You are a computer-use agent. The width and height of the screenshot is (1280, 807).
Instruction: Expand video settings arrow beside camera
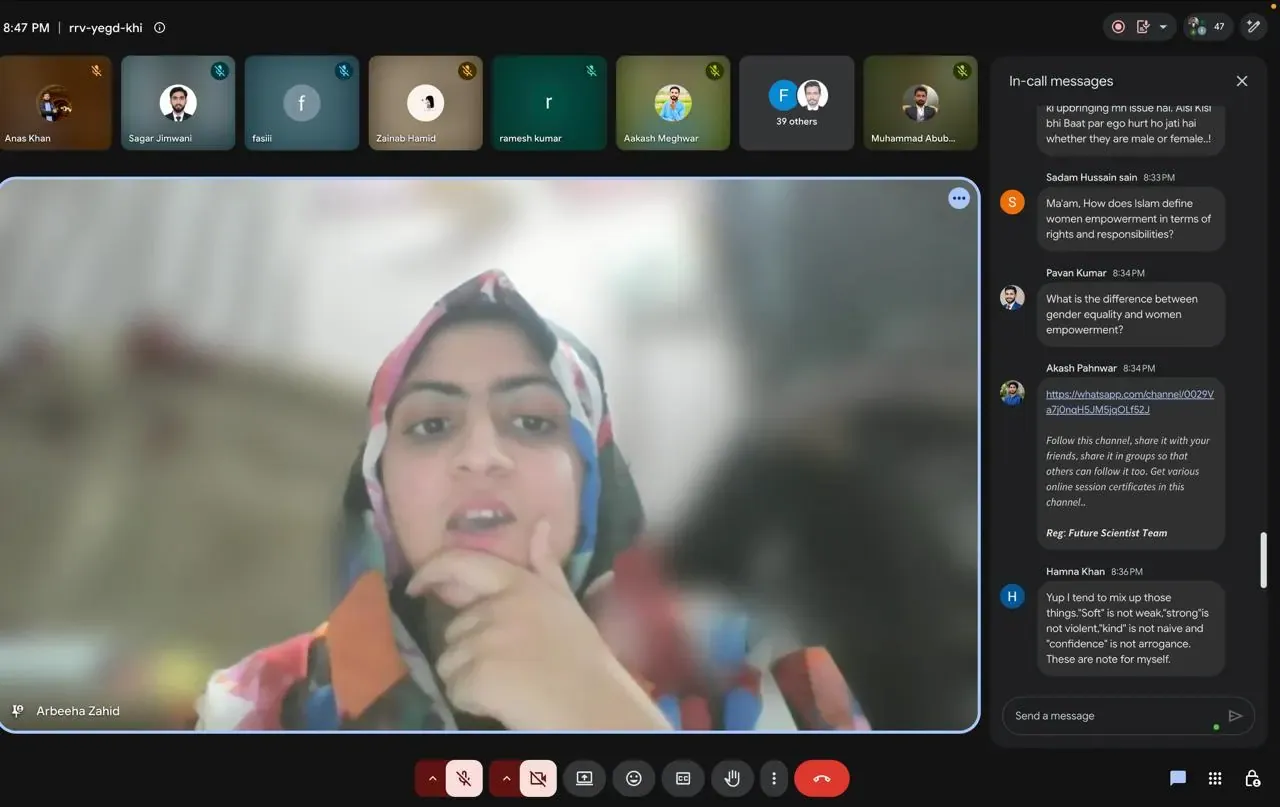point(506,778)
